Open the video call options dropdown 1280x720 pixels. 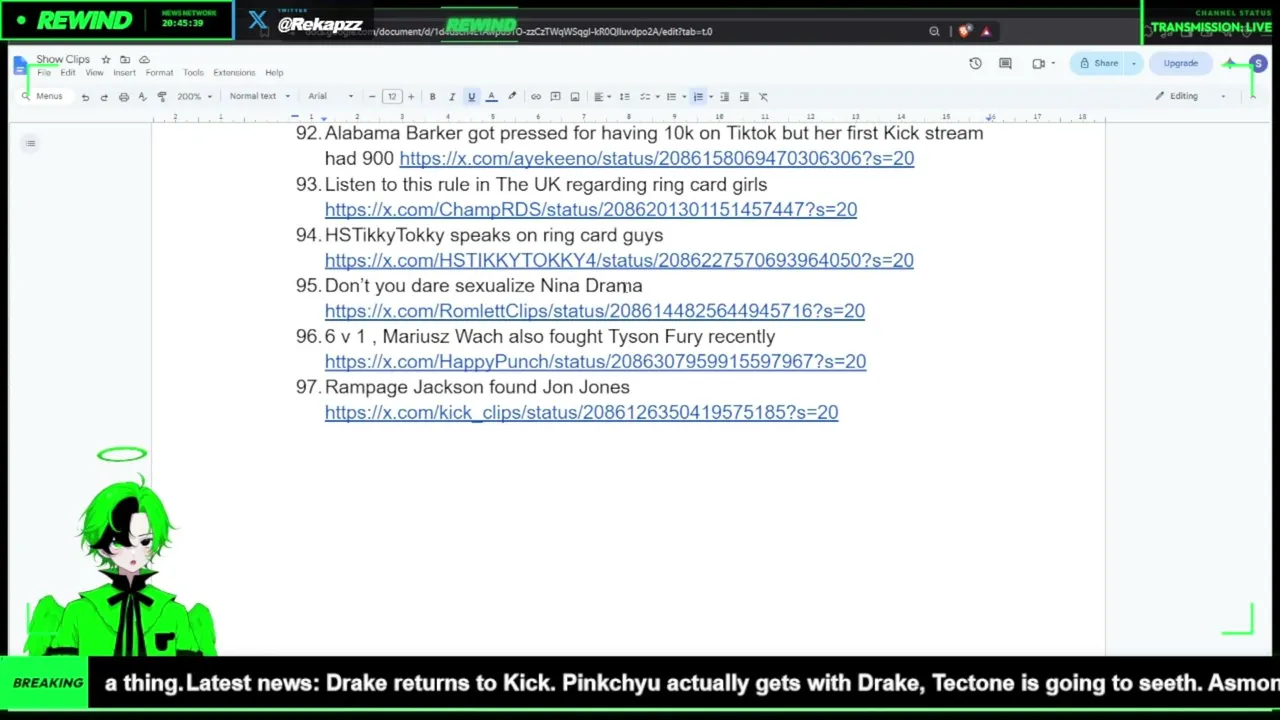1053,64
